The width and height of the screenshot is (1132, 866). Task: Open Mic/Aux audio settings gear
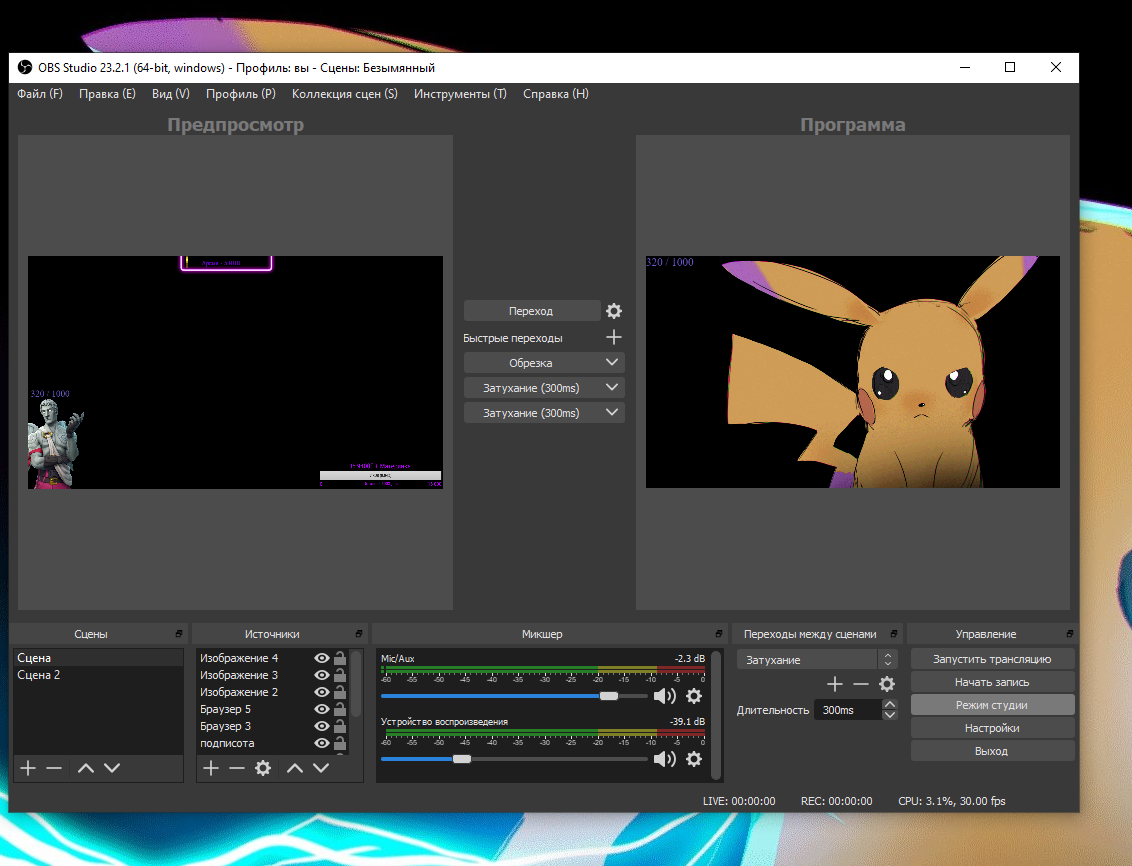tap(694, 696)
